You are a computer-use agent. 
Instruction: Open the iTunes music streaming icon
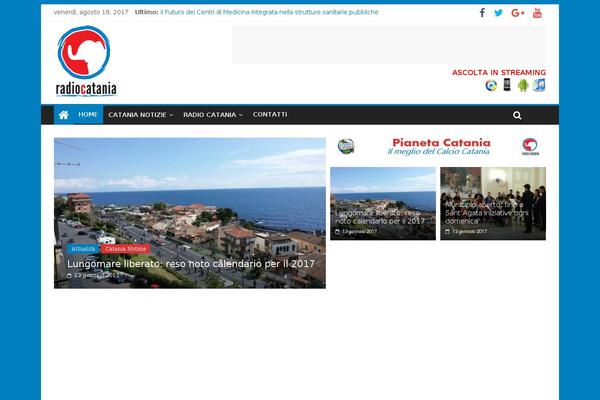[x=539, y=85]
